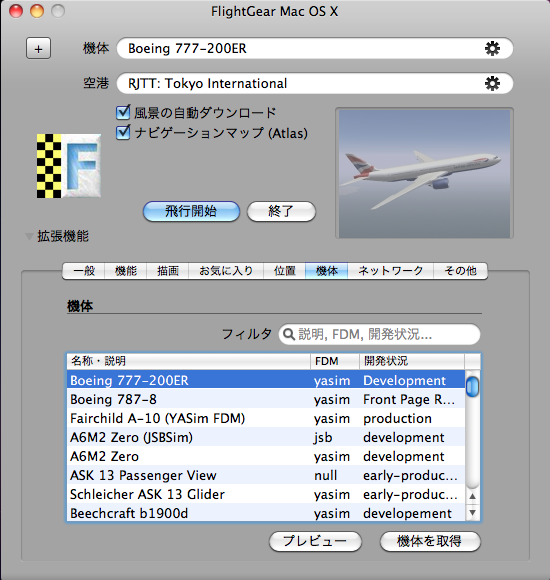Click the 'production' status cell
Image resolution: width=550 pixels, height=580 pixels.
397,418
